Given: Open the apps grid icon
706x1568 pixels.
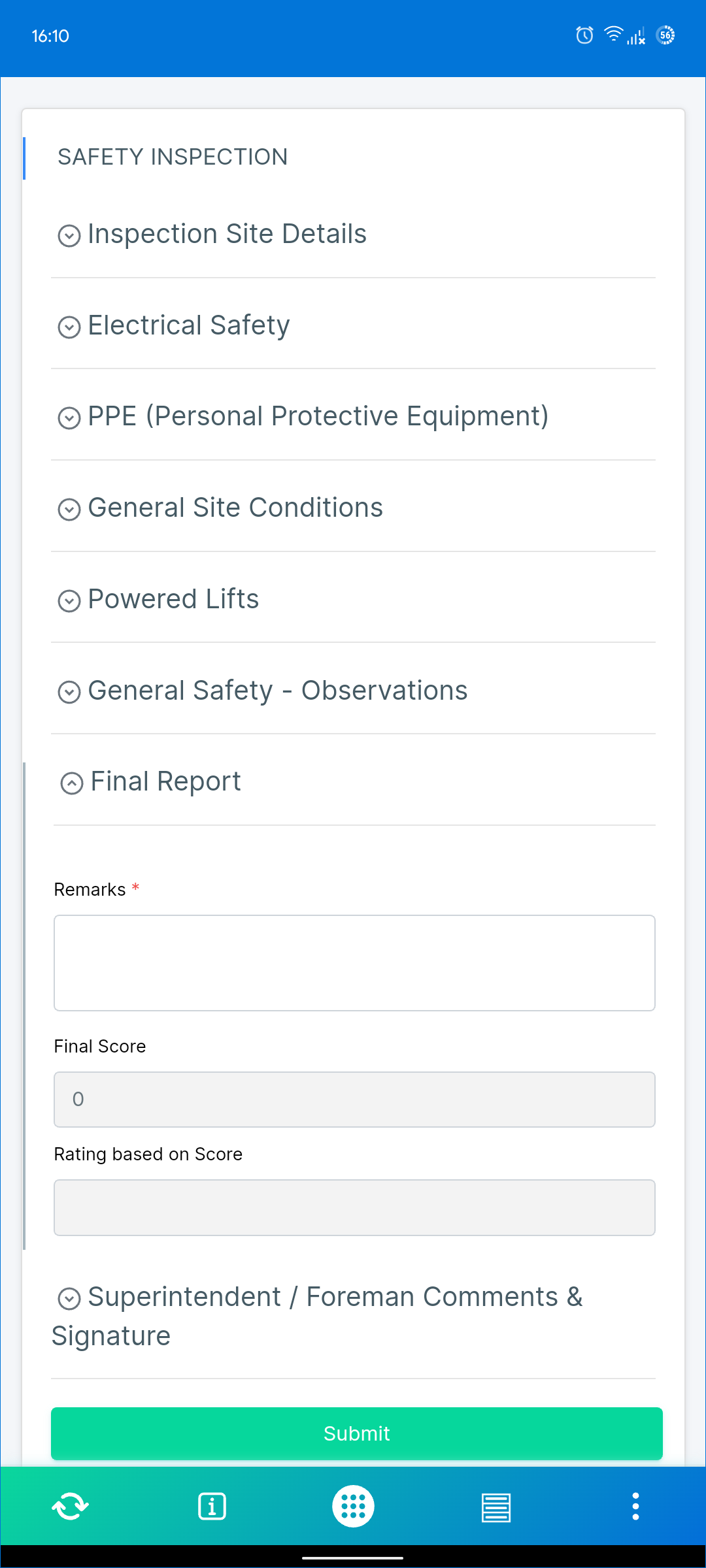Looking at the screenshot, I should (x=353, y=1507).
